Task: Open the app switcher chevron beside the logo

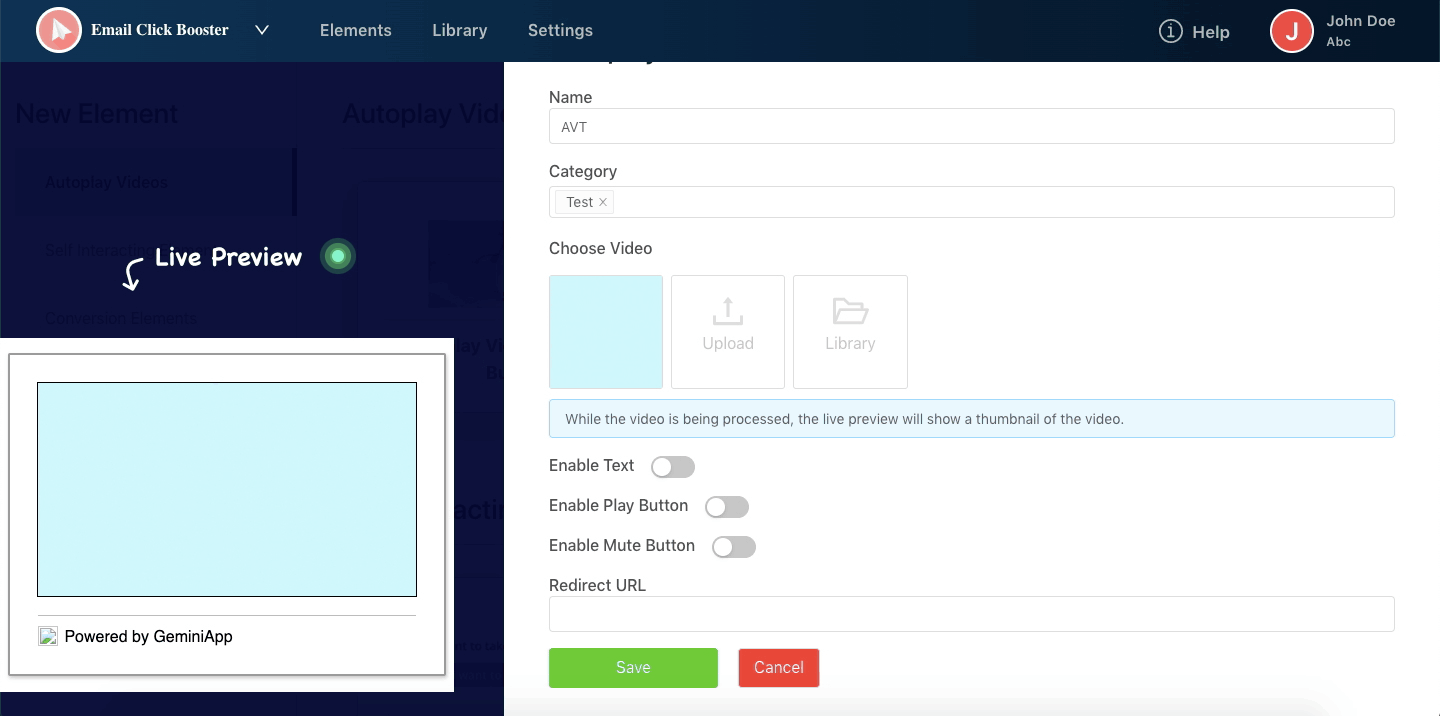Action: [x=262, y=30]
